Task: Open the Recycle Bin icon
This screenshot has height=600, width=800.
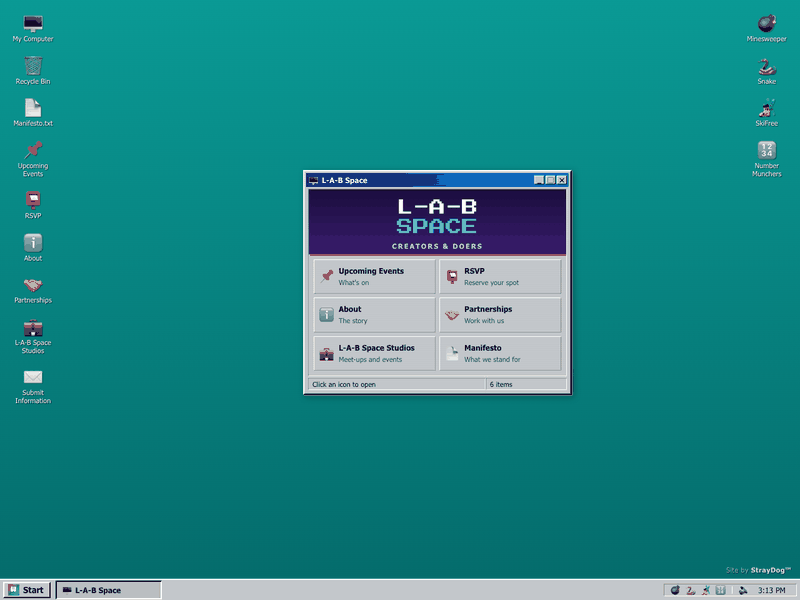Action: 33,70
